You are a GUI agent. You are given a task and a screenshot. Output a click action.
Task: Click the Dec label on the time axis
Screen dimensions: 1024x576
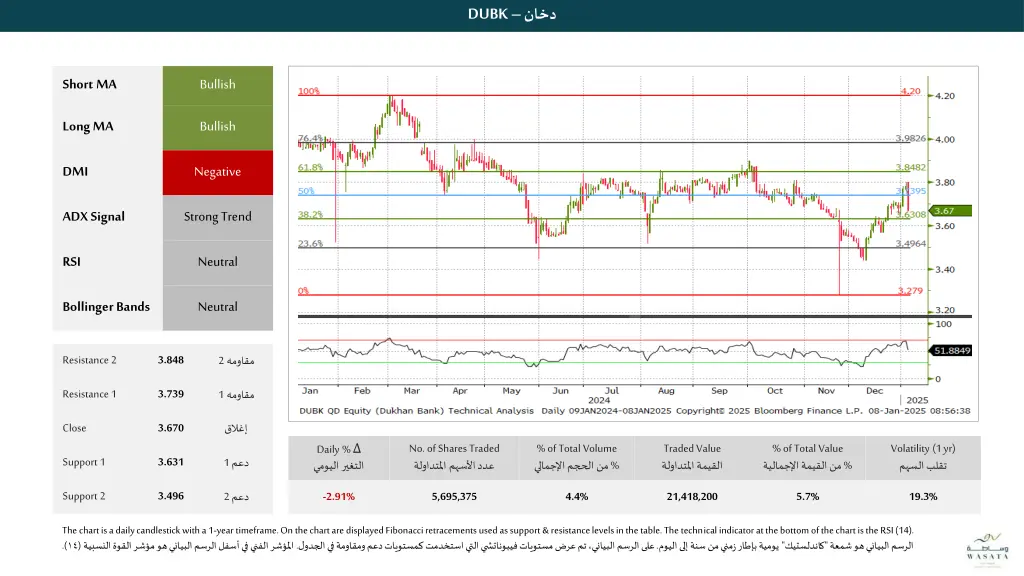pos(874,391)
